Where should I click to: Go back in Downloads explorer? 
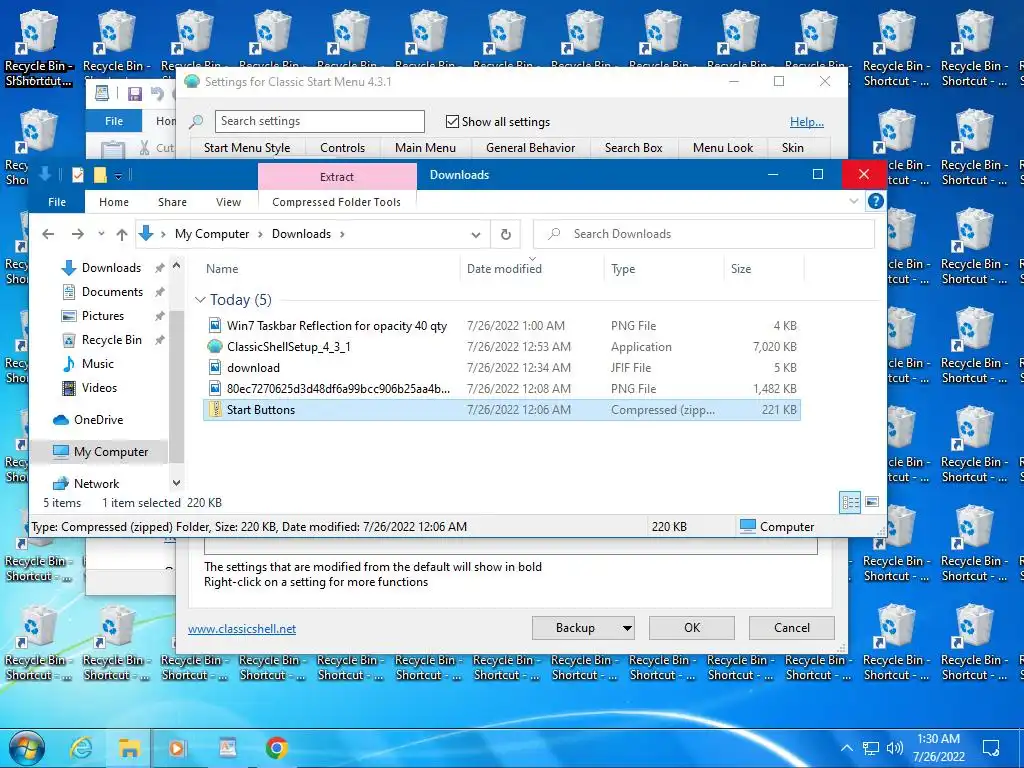pyautogui.click(x=48, y=234)
